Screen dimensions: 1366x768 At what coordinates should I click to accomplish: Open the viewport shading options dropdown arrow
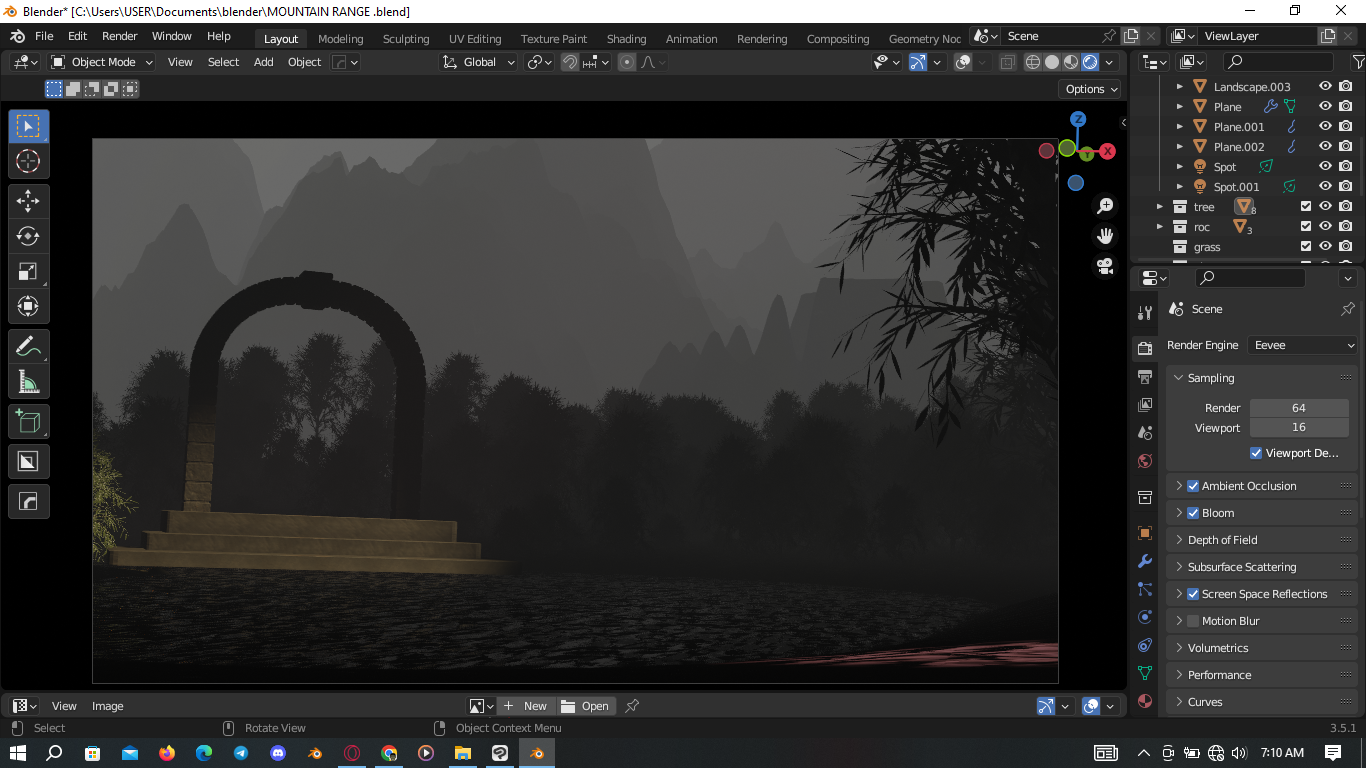pos(1109,62)
